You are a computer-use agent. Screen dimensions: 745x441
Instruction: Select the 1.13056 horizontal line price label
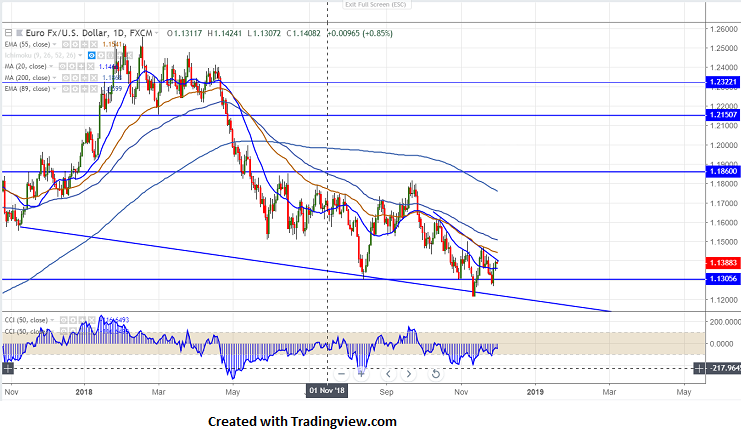coord(723,279)
